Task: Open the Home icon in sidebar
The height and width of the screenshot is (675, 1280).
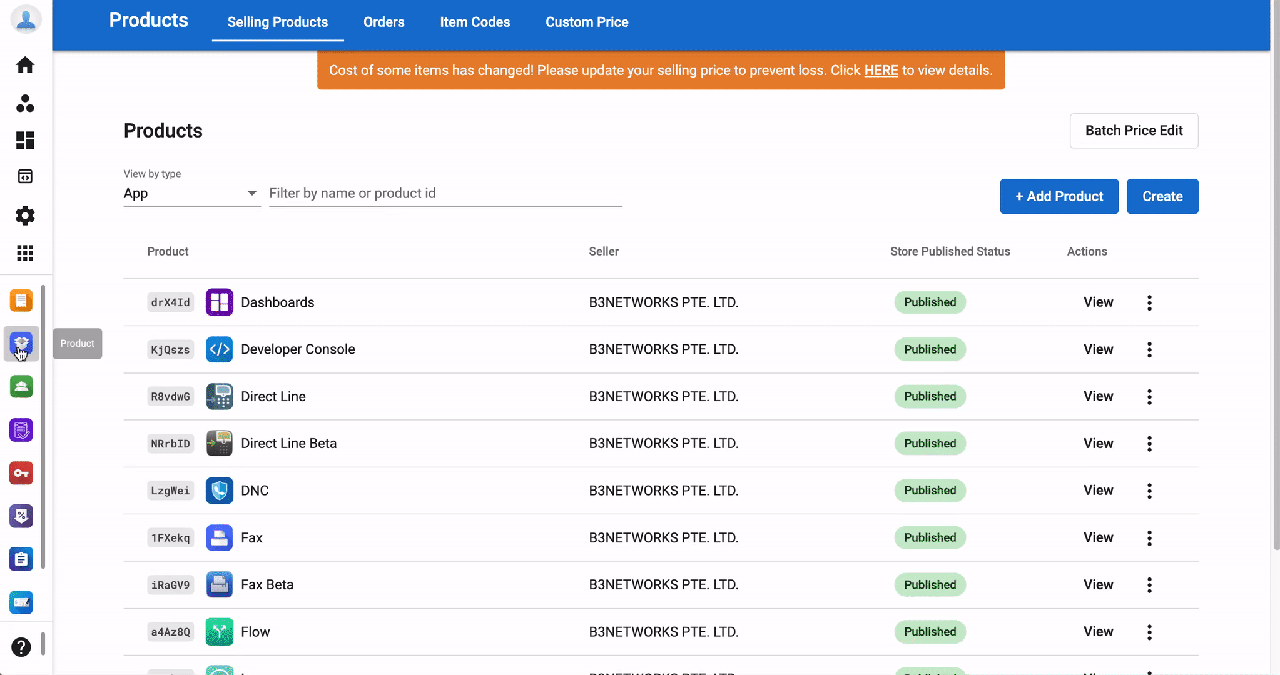Action: coord(25,65)
